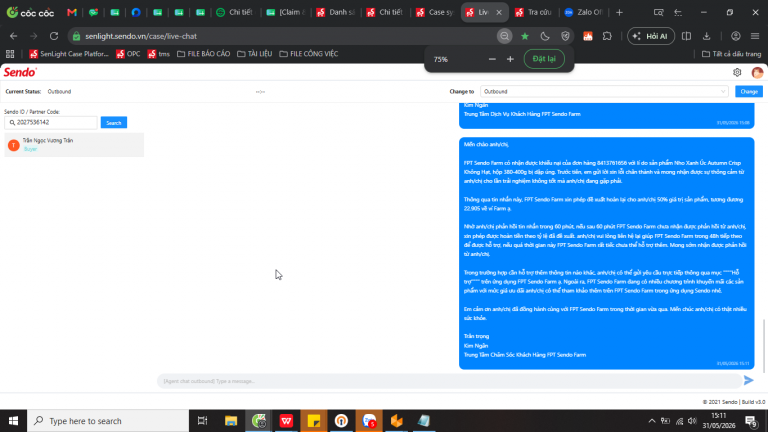Switch to the Gmail tab
Image resolution: width=768 pixels, height=432 pixels.
pos(72,12)
